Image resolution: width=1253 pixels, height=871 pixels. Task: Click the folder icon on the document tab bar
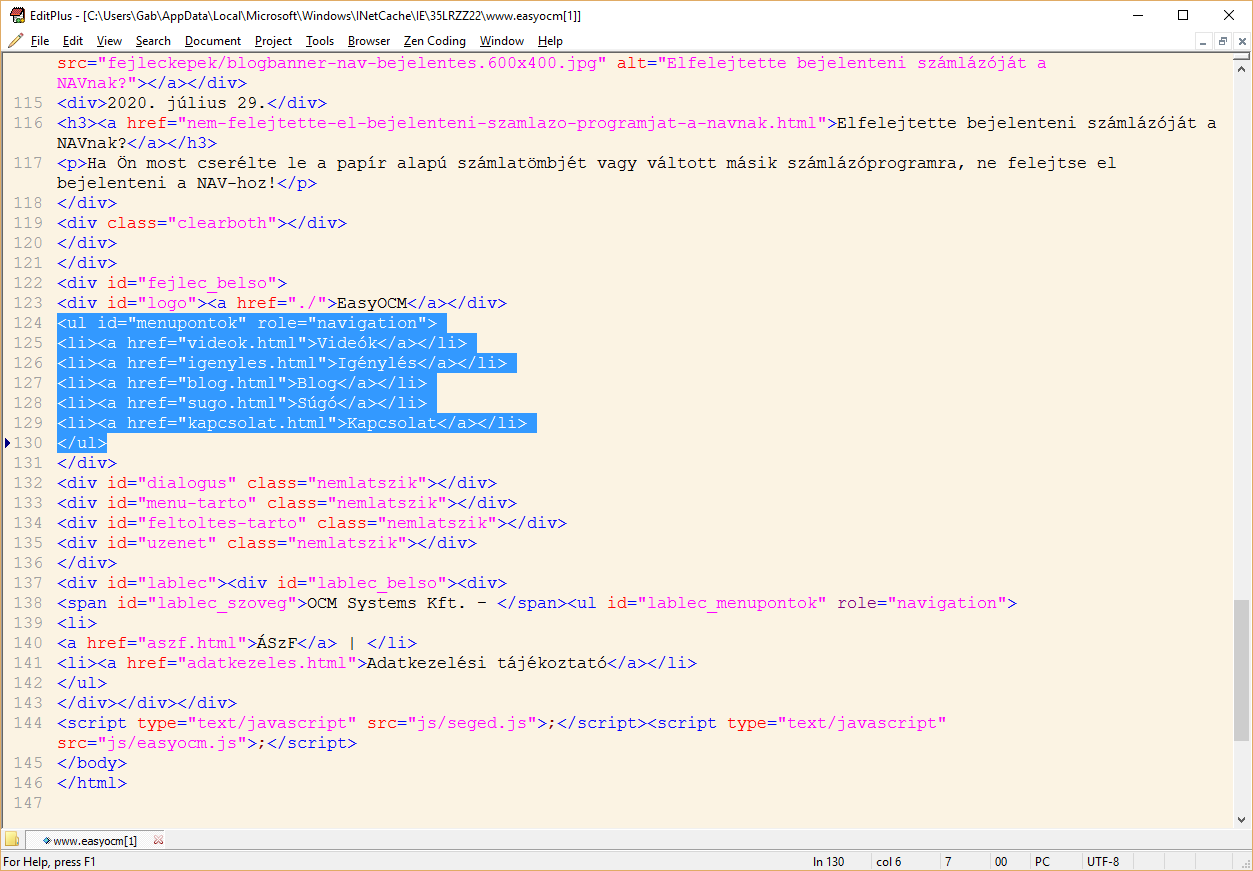[13, 840]
